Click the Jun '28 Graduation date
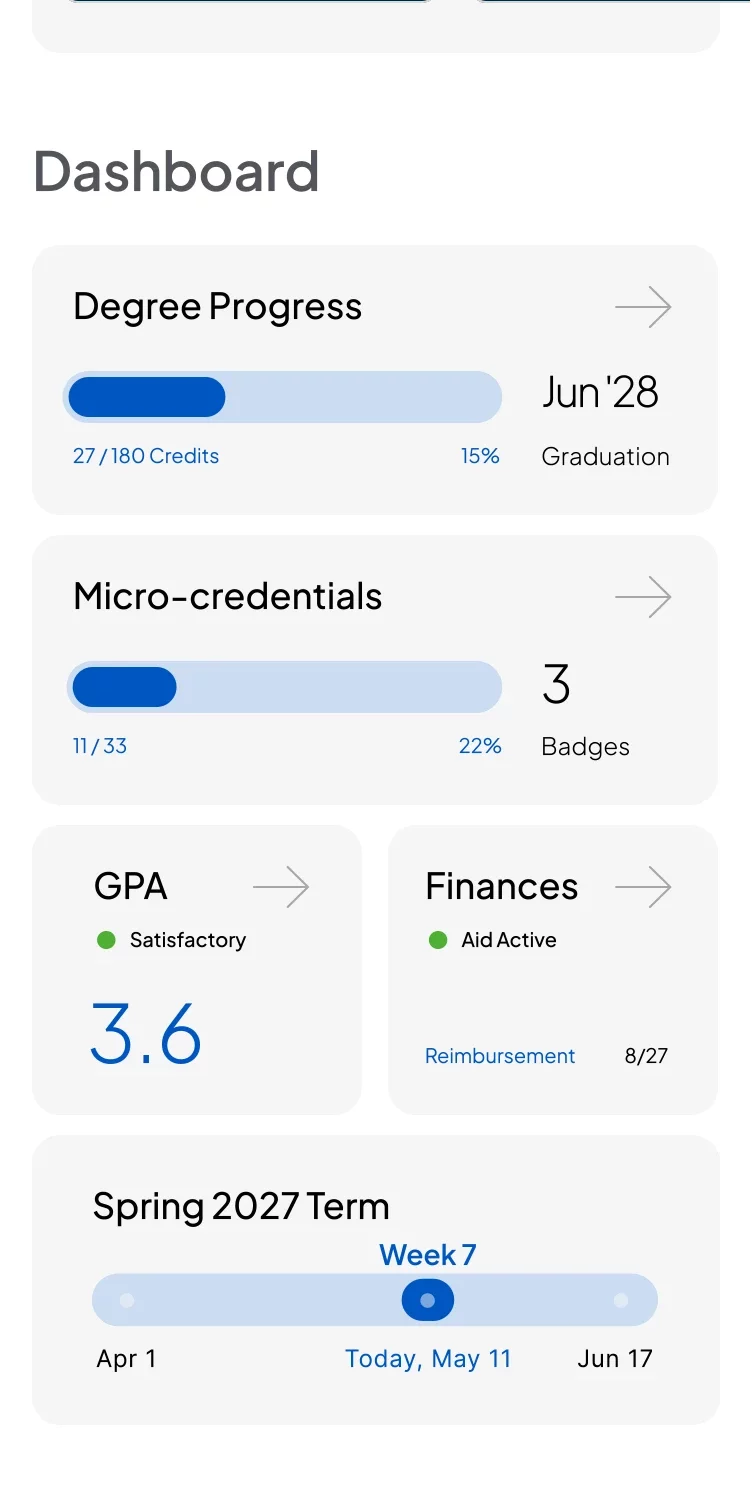752x1504 pixels. click(x=600, y=392)
